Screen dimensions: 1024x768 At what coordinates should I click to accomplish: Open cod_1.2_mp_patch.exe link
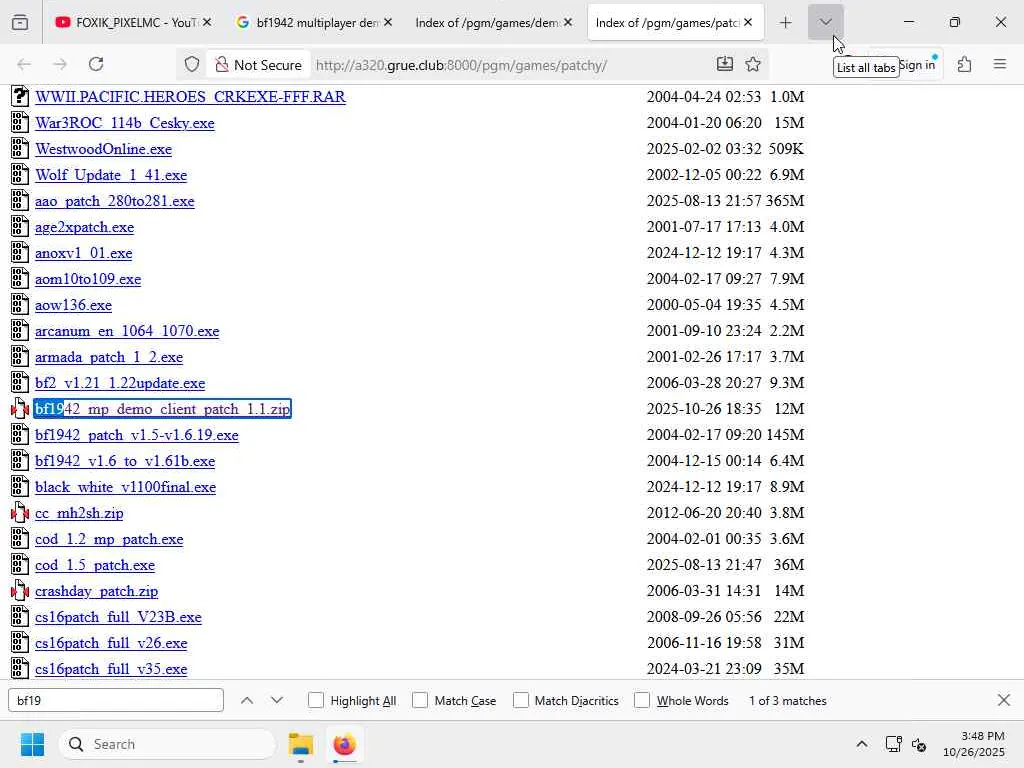click(x=108, y=539)
